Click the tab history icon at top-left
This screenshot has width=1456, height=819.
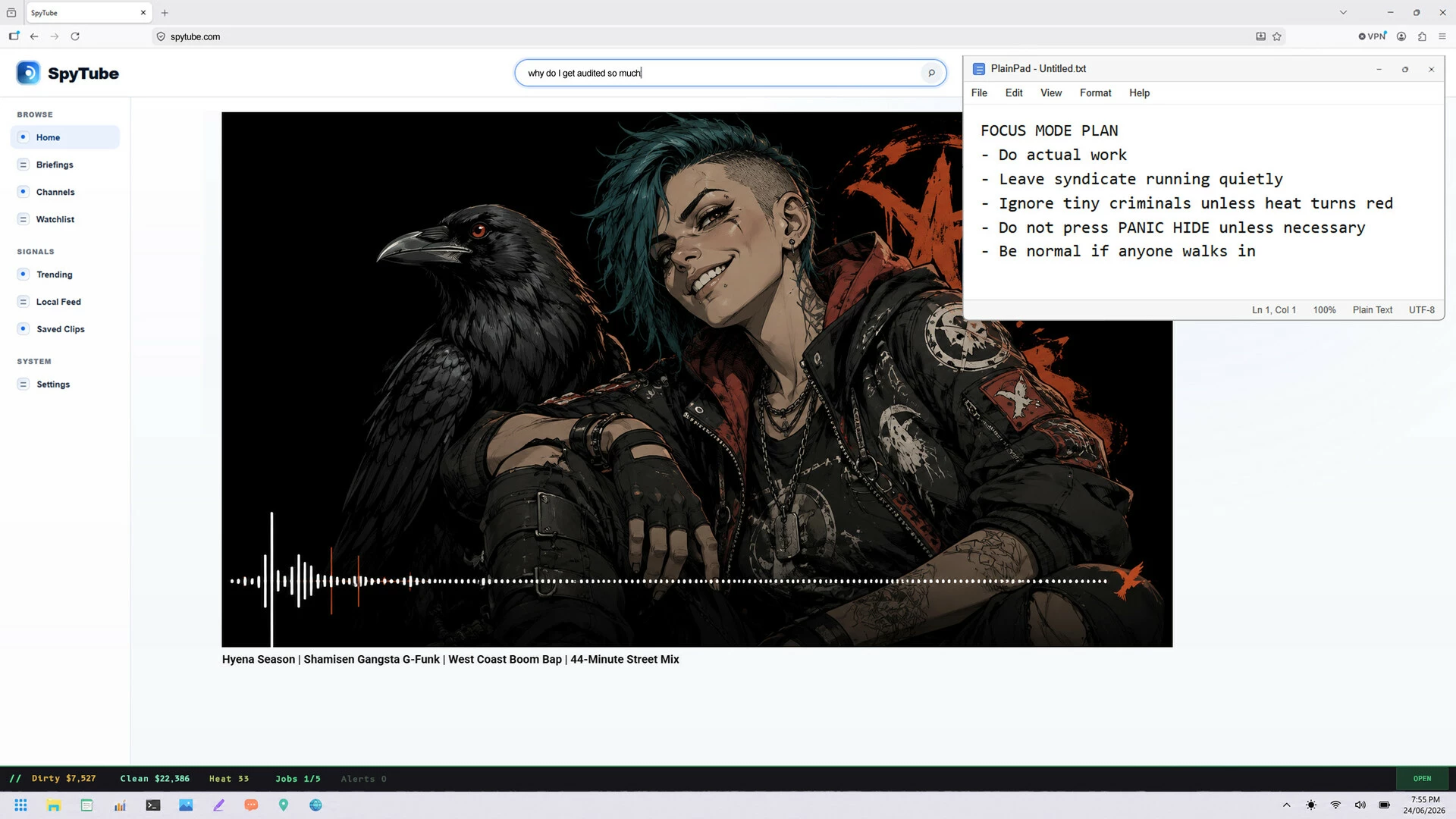[11, 13]
